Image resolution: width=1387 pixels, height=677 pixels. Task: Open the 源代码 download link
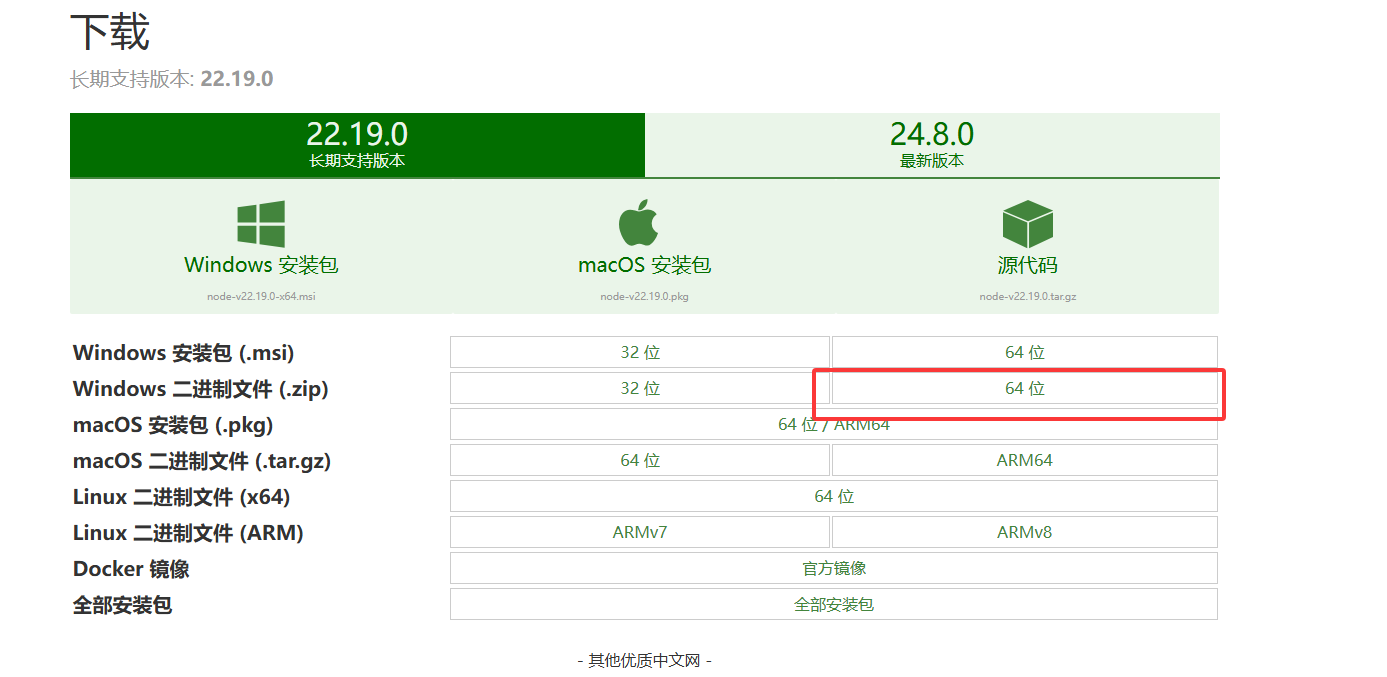pyautogui.click(x=1027, y=265)
